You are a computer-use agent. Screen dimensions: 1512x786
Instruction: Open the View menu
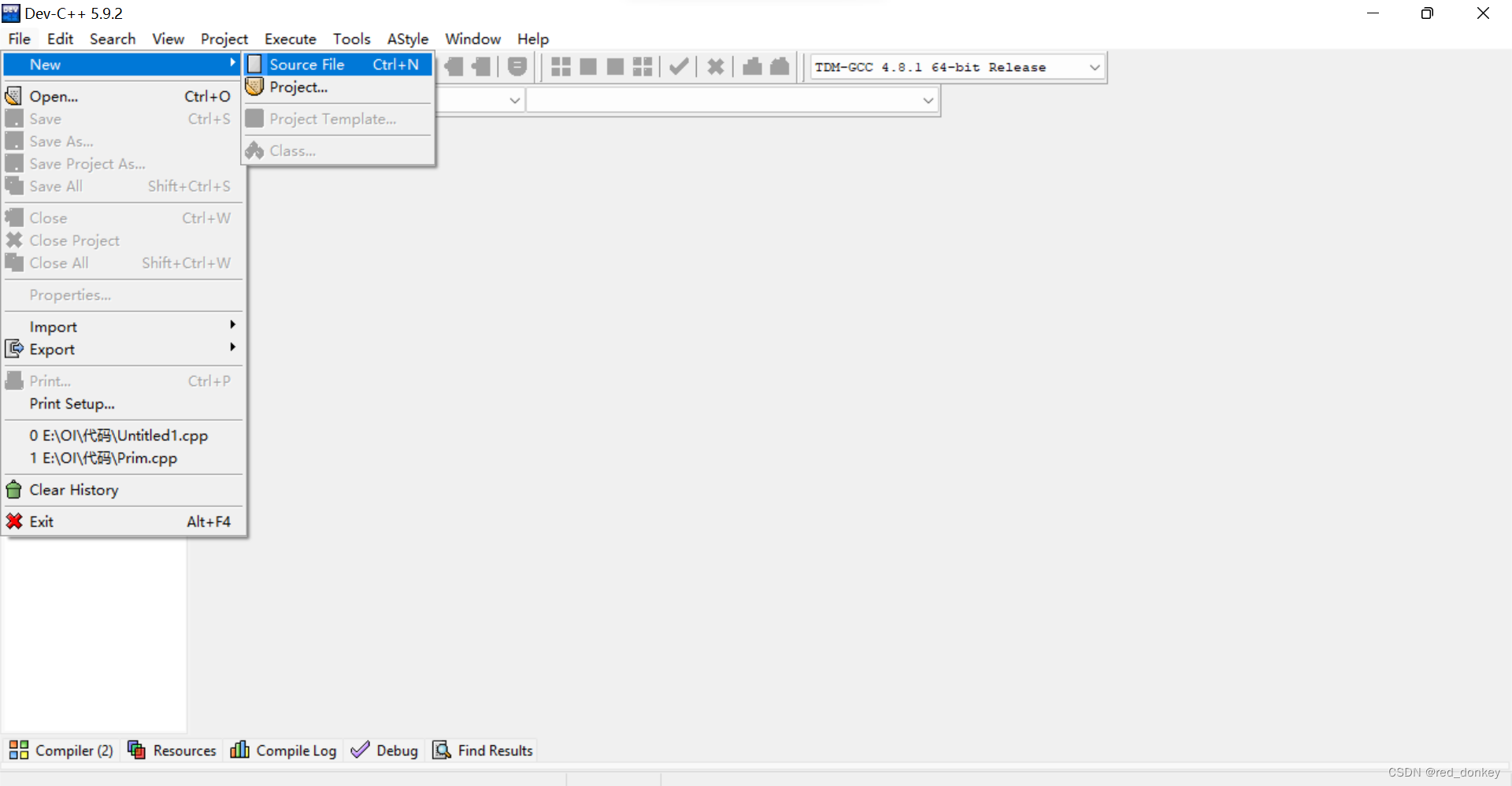(168, 39)
